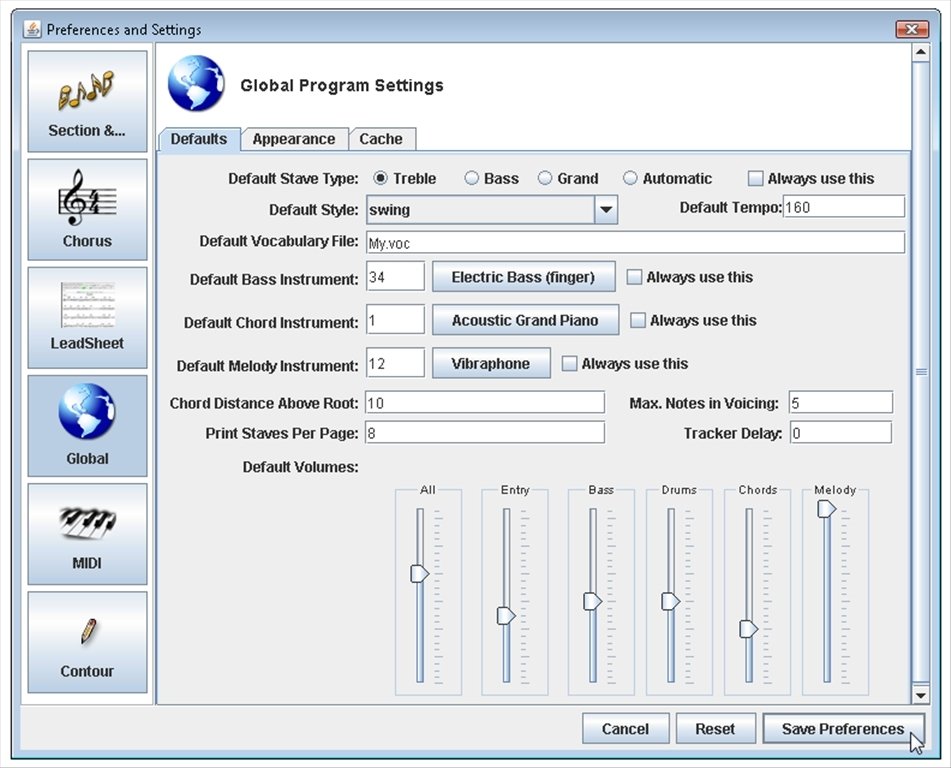Choose the Automatic stave type option
Screen dimensions: 951x768
(x=630, y=178)
